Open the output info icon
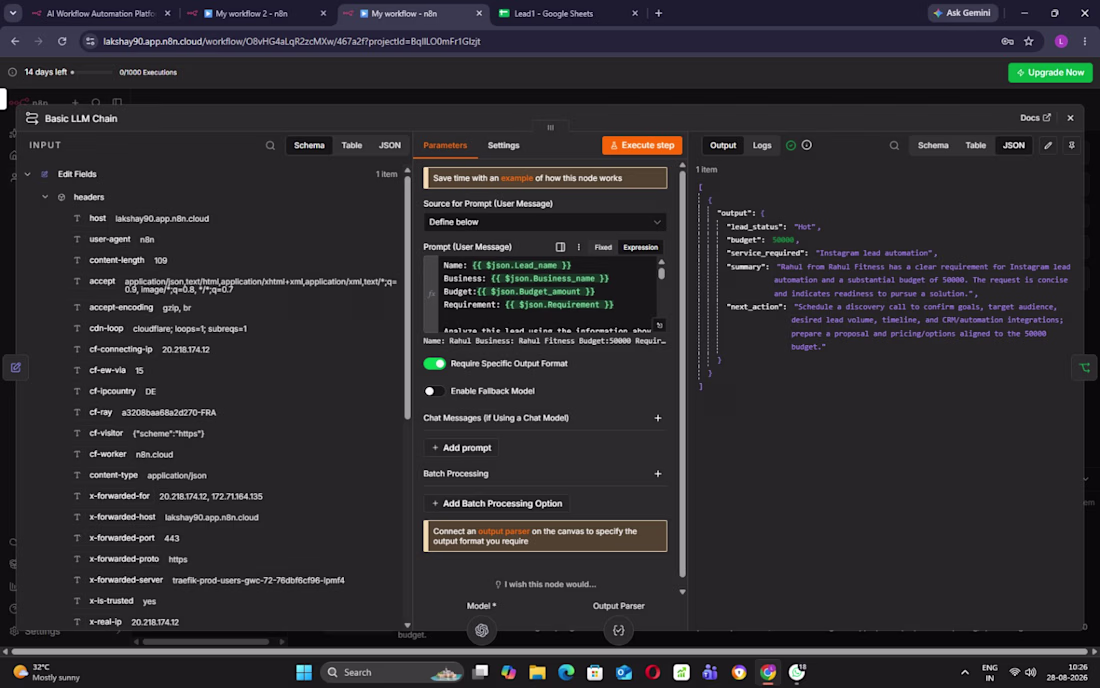This screenshot has width=1100, height=688. (x=807, y=145)
